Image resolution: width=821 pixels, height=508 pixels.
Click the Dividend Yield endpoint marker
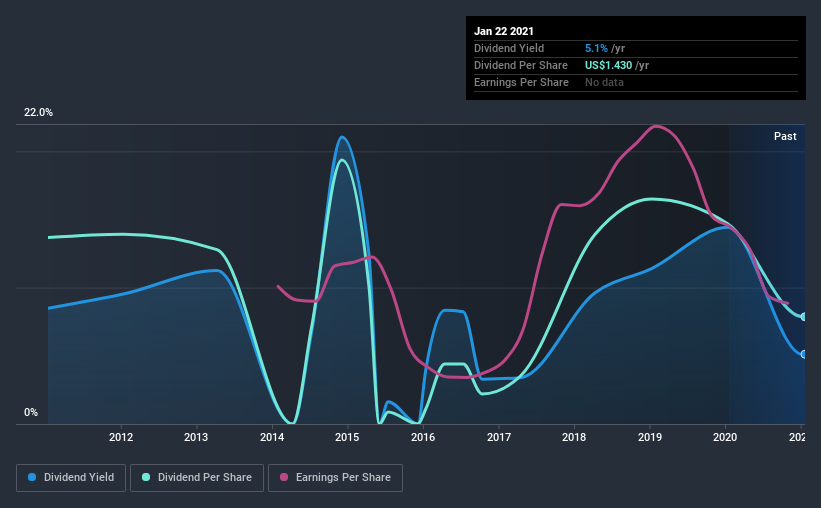point(803,355)
